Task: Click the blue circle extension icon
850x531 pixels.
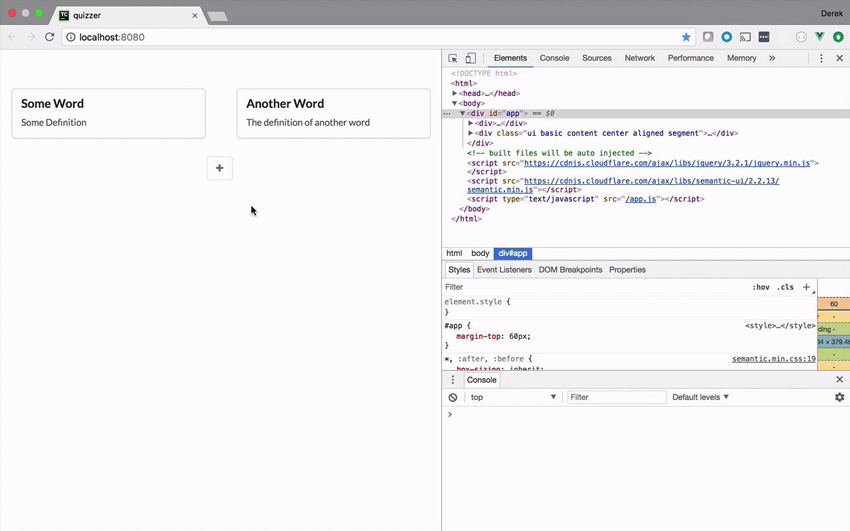Action: (x=726, y=37)
